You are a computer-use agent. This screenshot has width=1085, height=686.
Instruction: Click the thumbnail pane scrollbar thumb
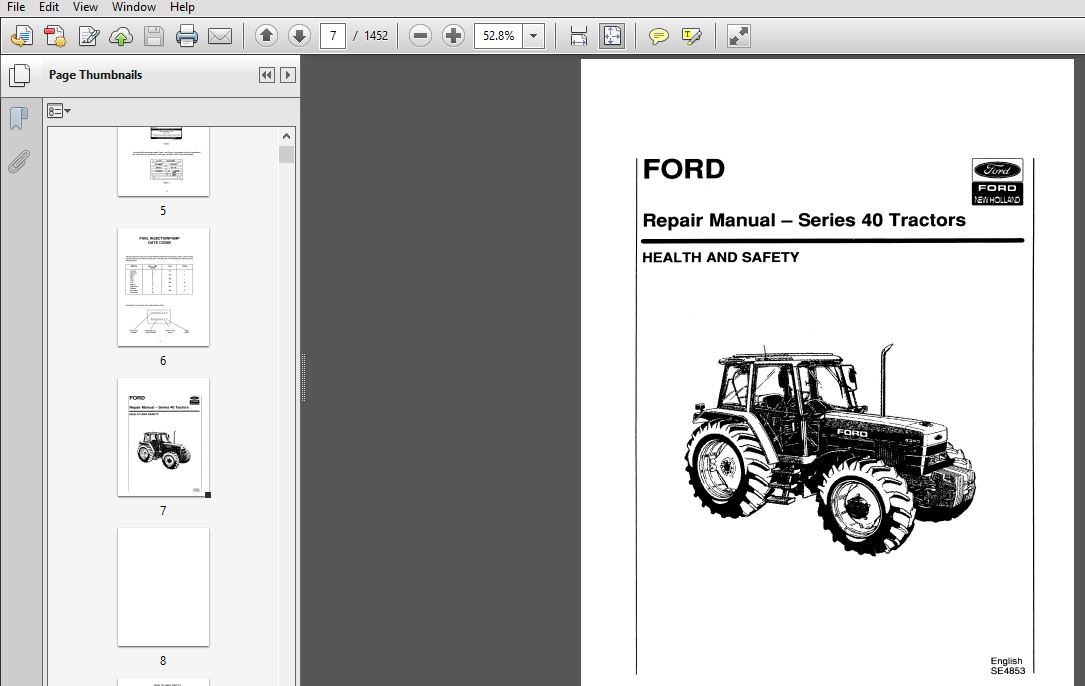[x=286, y=154]
